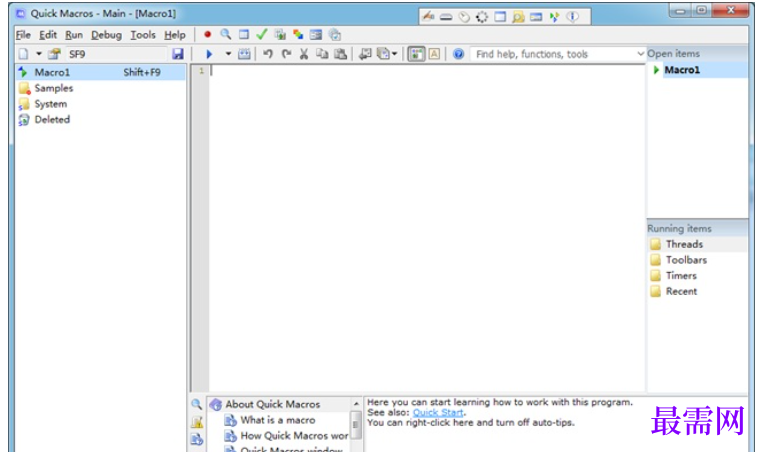The width and height of the screenshot is (763, 452).
Task: Click the keyboard key icon in floating toolbar
Action: pyautogui.click(x=446, y=18)
